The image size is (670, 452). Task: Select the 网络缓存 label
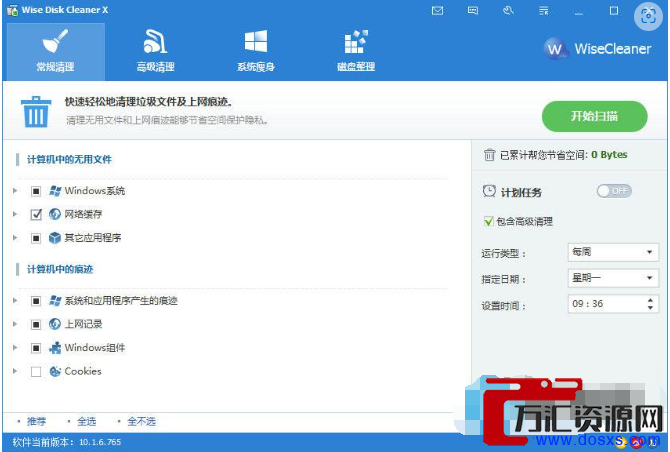click(x=83, y=214)
